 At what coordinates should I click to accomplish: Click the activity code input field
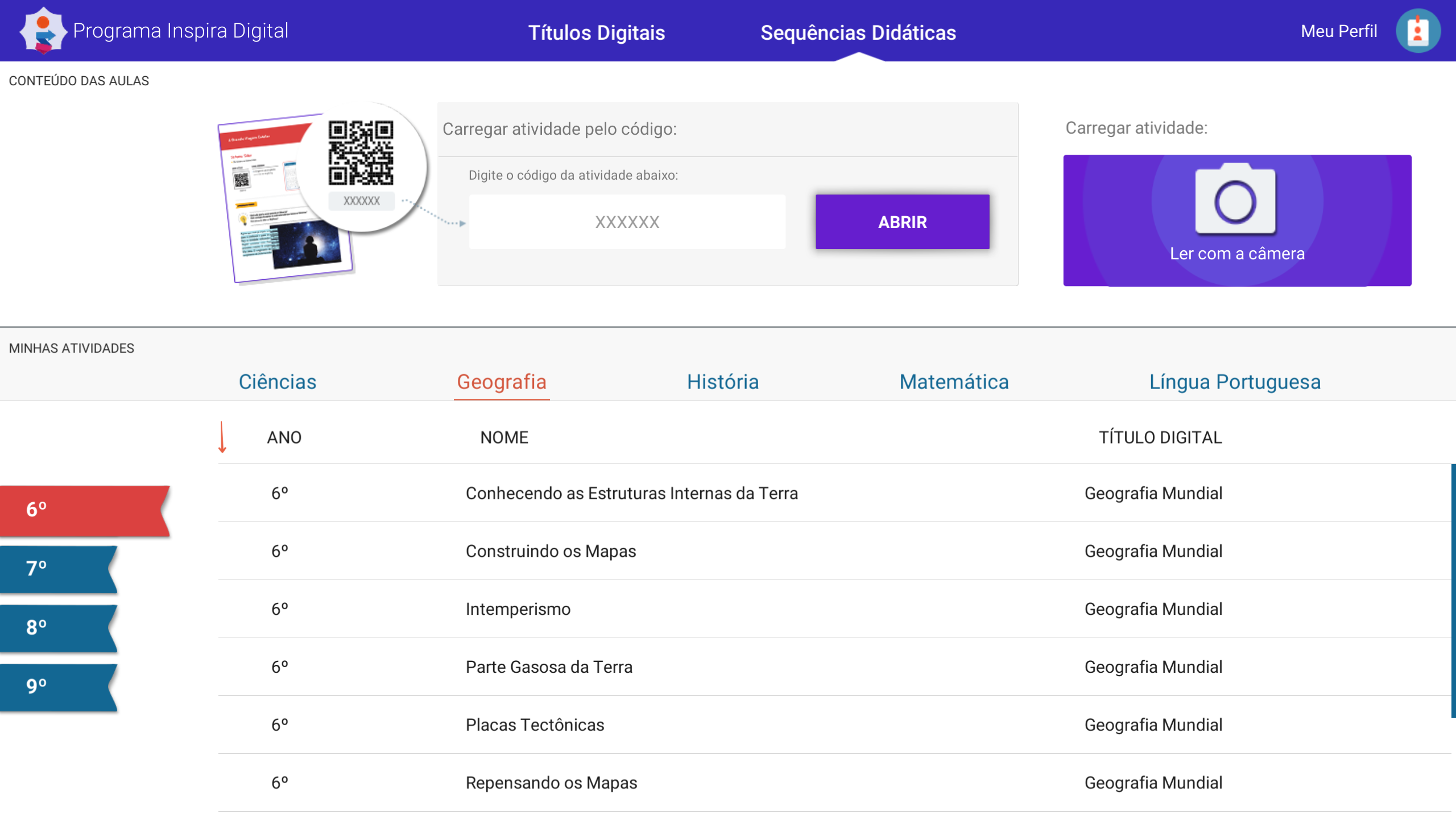(627, 222)
